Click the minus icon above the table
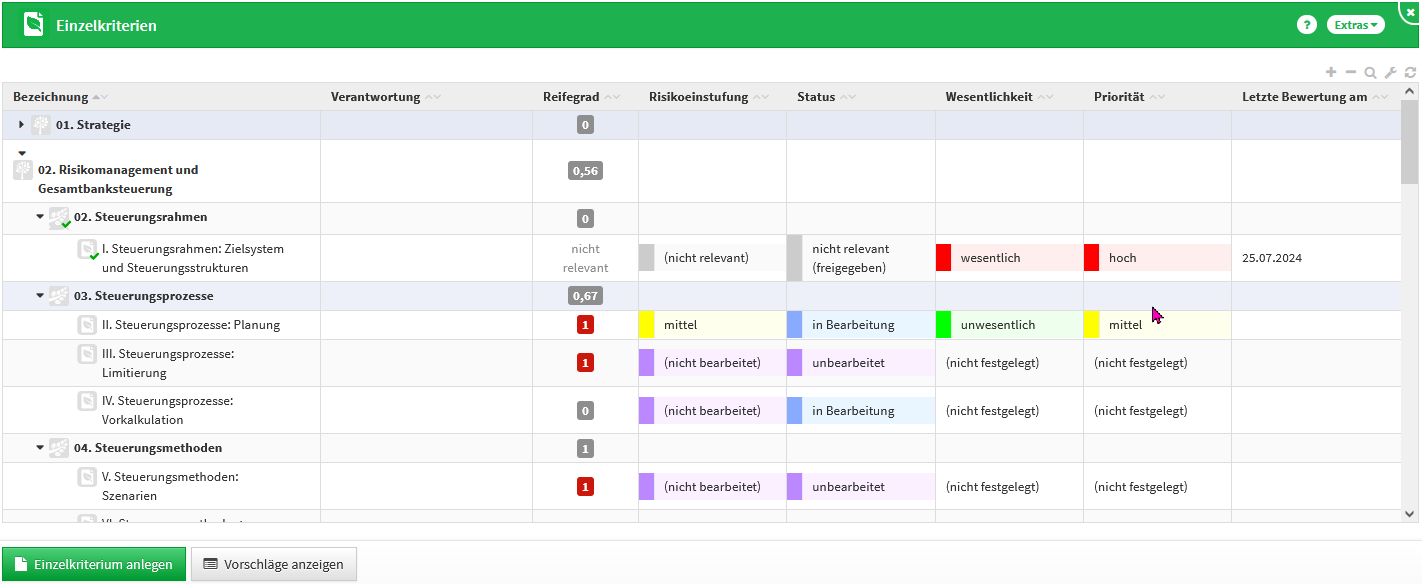1422x584 pixels. coord(1350,72)
